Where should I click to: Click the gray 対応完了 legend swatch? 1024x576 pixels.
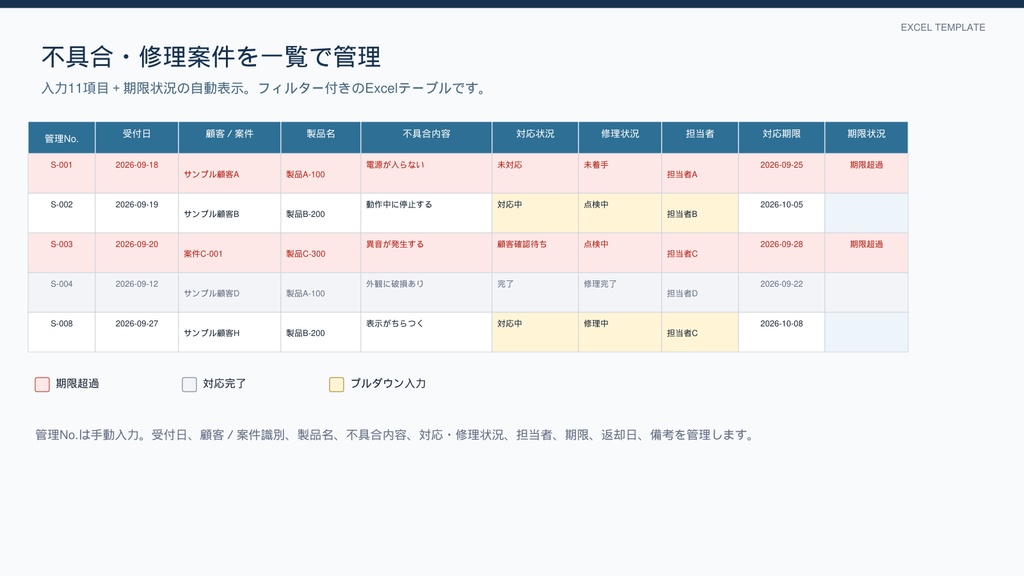[x=189, y=384]
